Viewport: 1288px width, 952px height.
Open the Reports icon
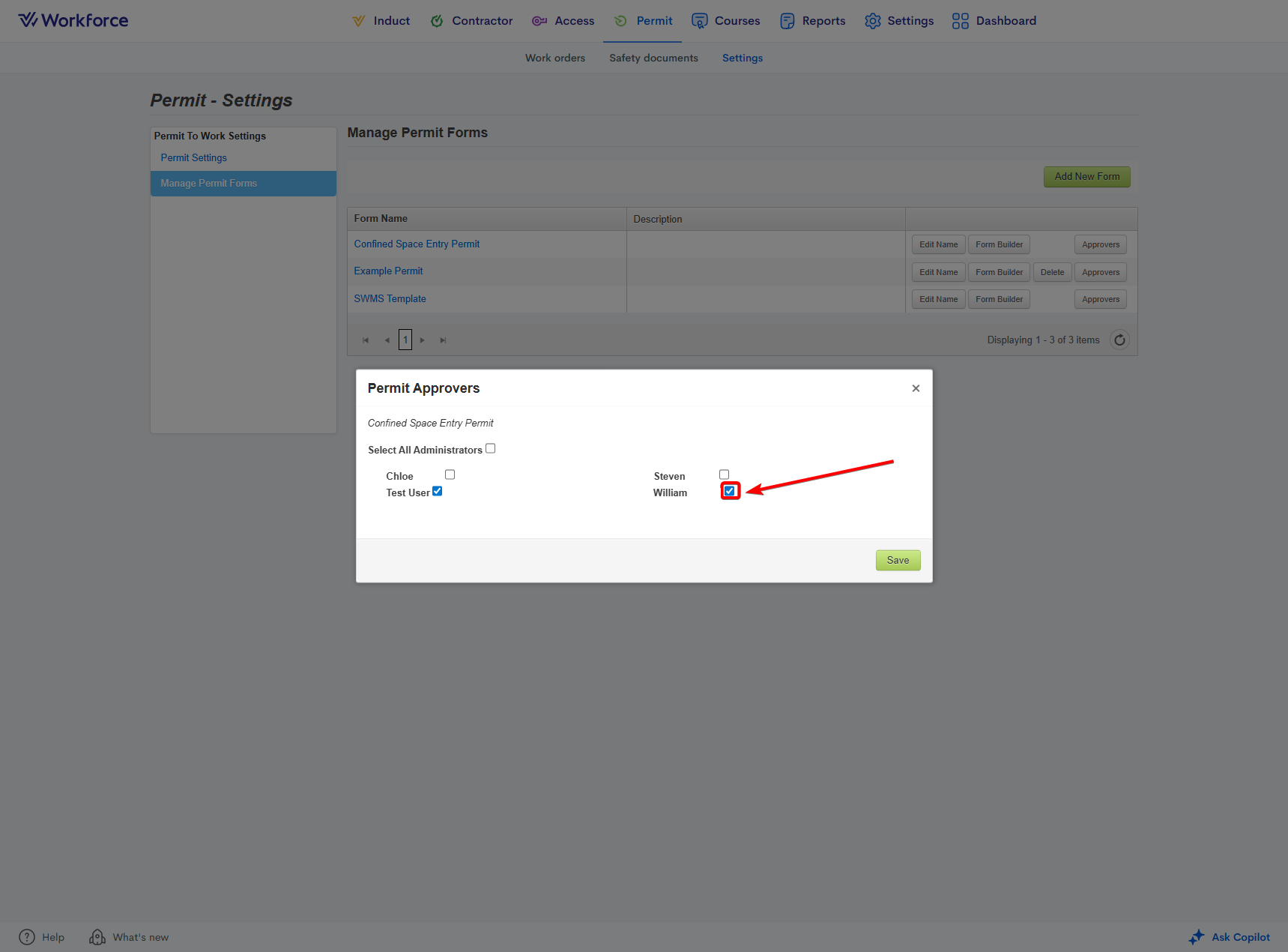pyautogui.click(x=787, y=21)
